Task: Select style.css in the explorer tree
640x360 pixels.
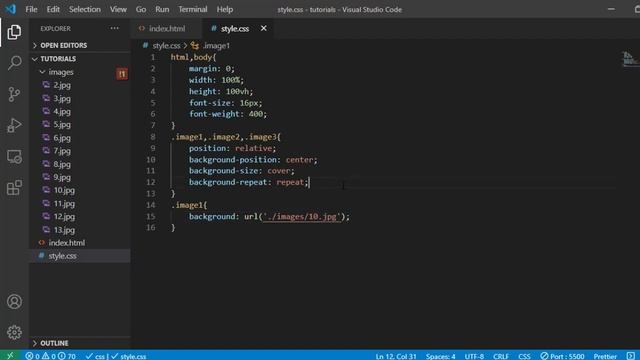Action: [x=62, y=256]
